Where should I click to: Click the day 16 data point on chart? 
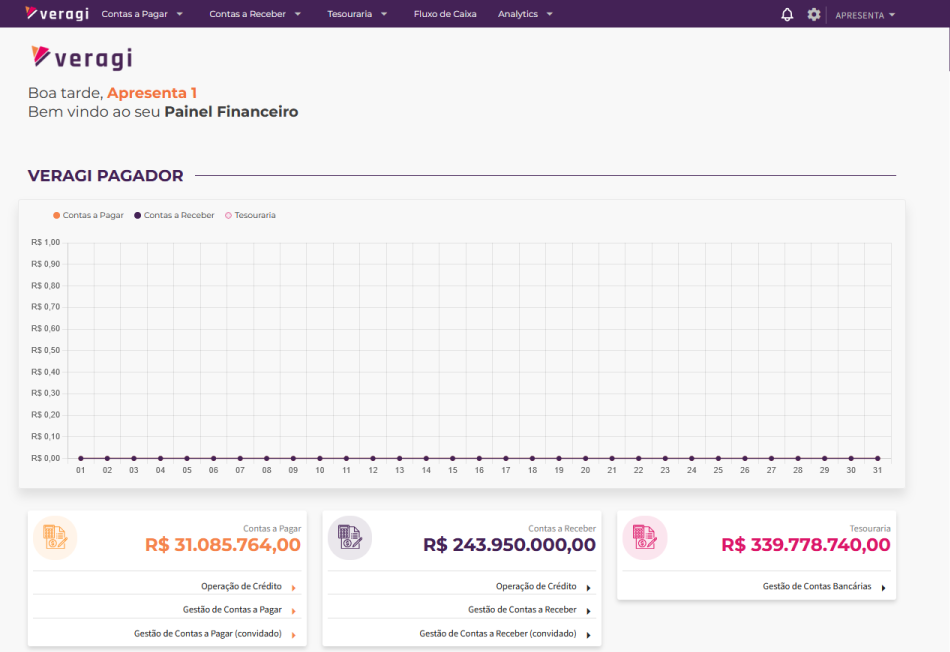point(479,458)
